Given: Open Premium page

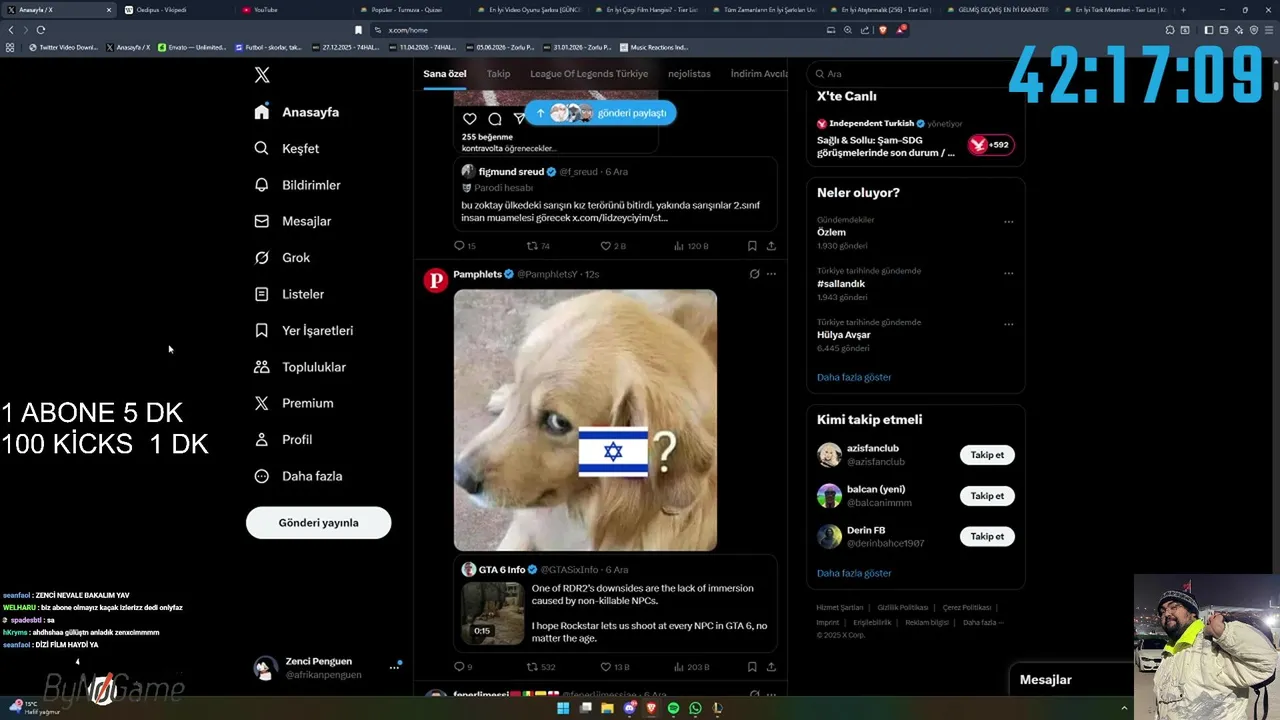Looking at the screenshot, I should pos(293,403).
